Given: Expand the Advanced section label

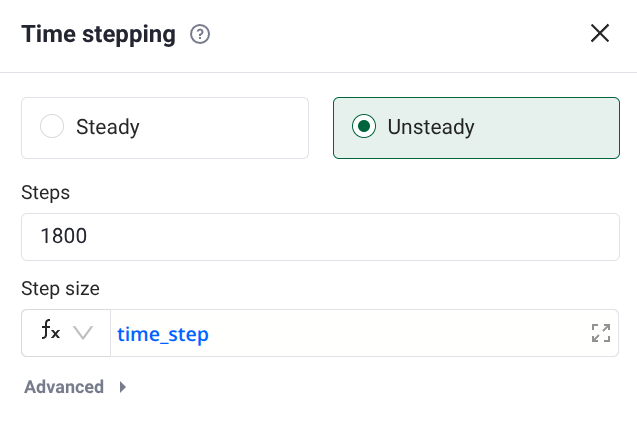Looking at the screenshot, I should pyautogui.click(x=64, y=387).
